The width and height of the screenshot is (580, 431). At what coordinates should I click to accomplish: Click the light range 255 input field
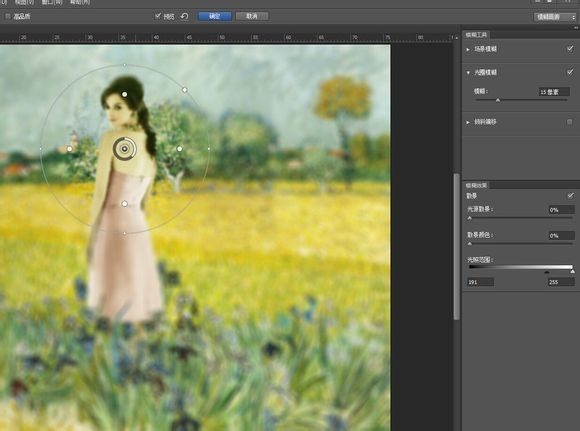(561, 282)
